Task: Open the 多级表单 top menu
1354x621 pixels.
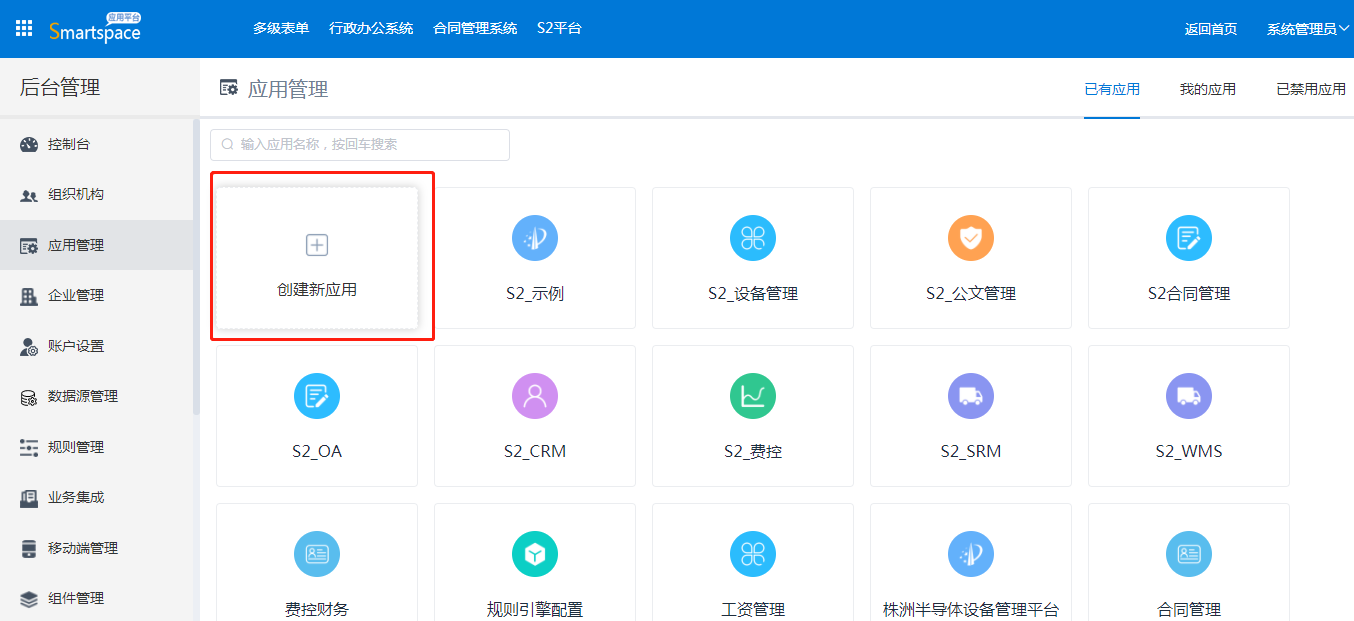Action: point(281,28)
